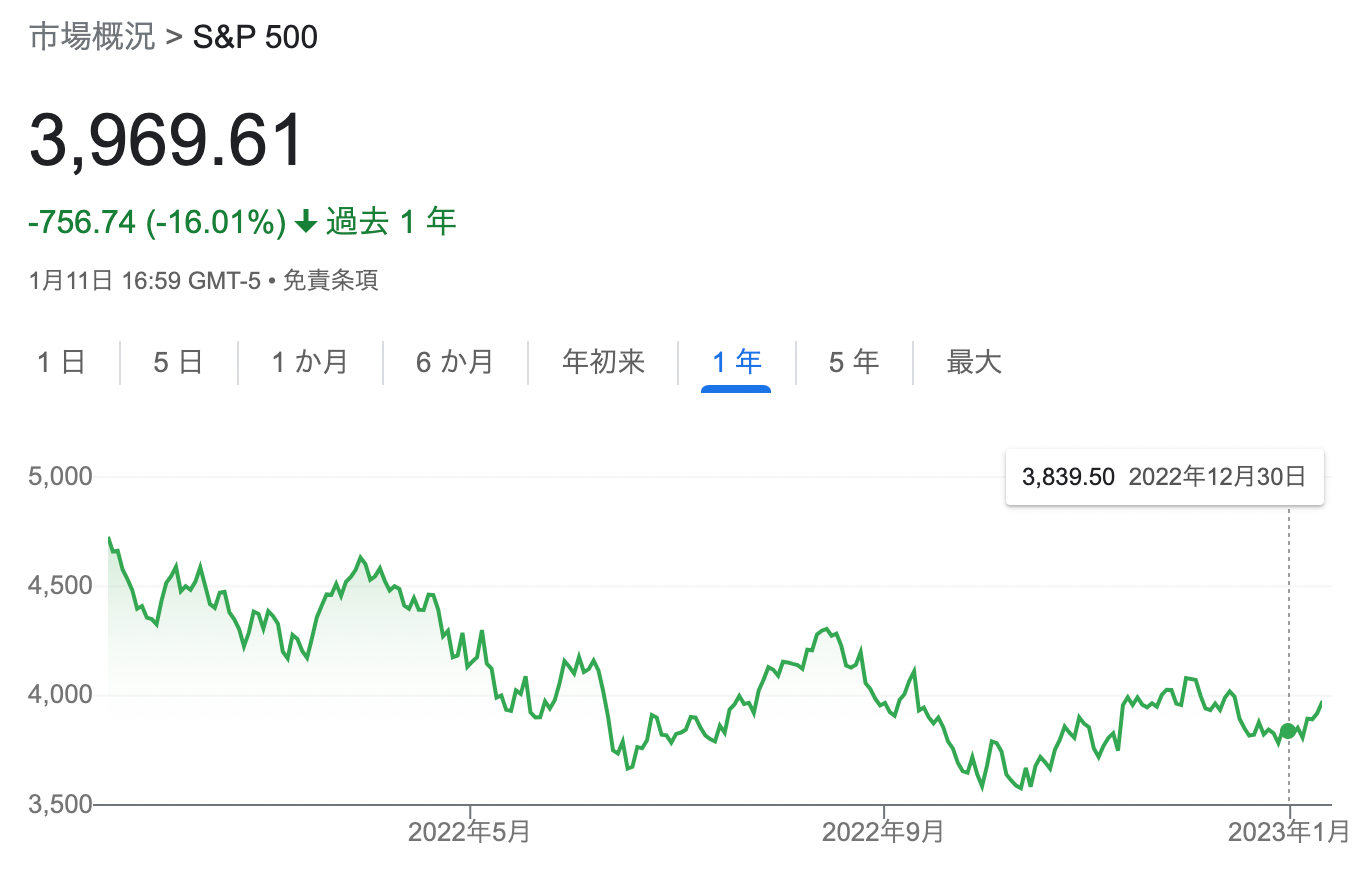
Task: Select the 5 日 time range tab
Action: click(178, 361)
